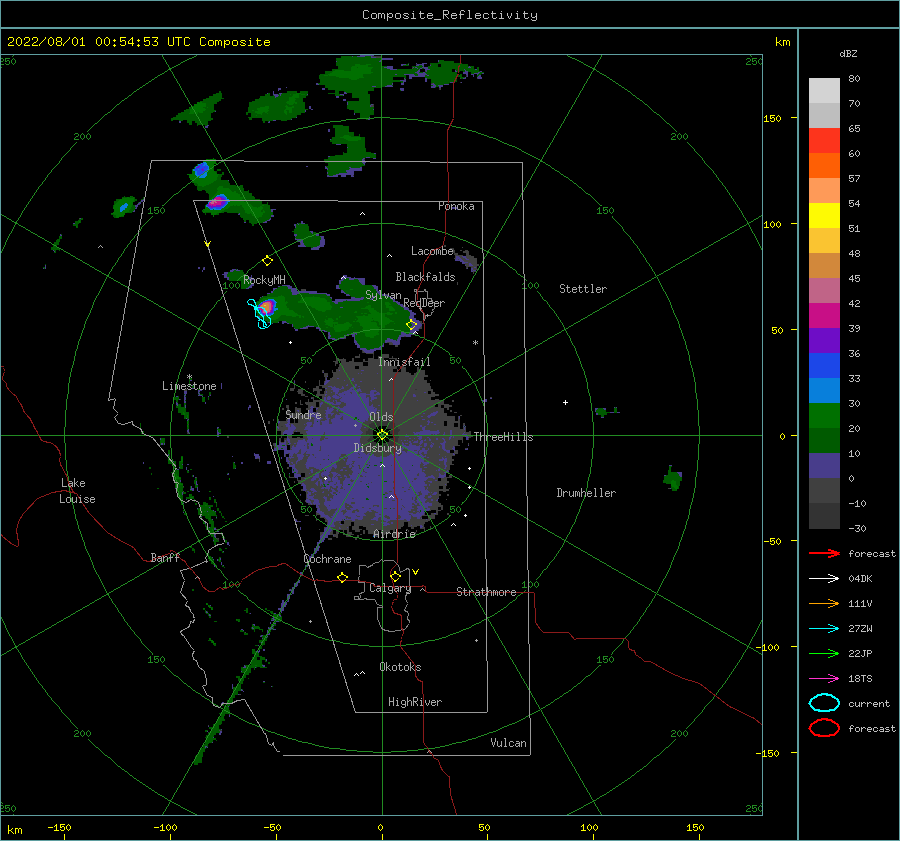The image size is (900, 841).
Task: Click the Cochrane label
Action: pos(327,559)
